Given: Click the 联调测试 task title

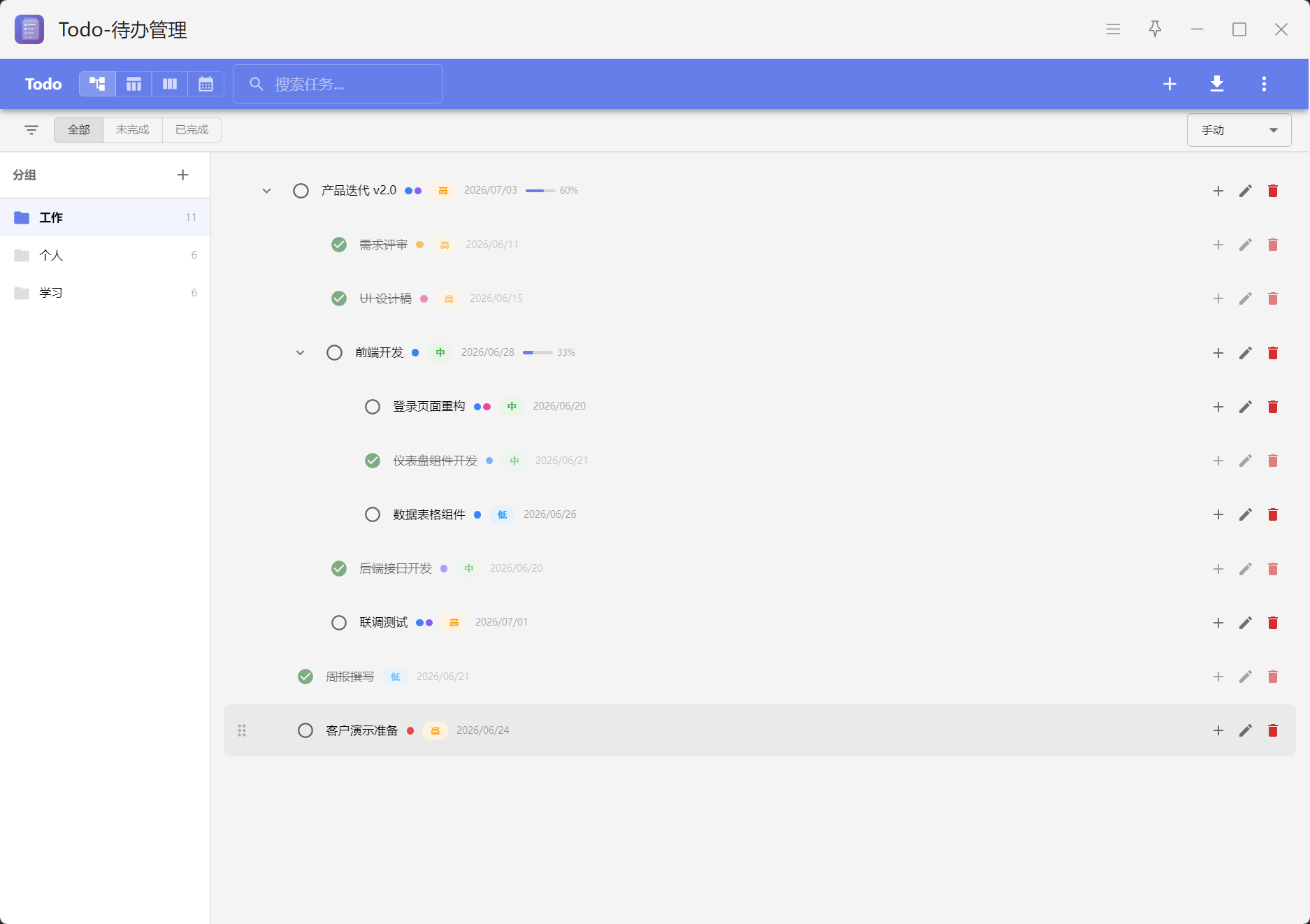Looking at the screenshot, I should coord(384,623).
